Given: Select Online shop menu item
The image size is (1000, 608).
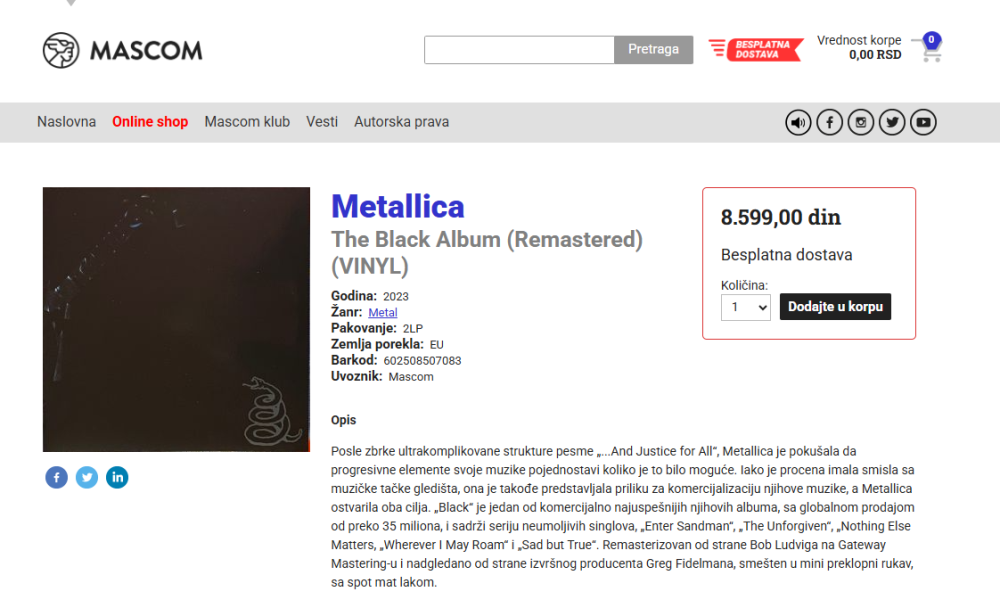Looking at the screenshot, I should pyautogui.click(x=150, y=122).
